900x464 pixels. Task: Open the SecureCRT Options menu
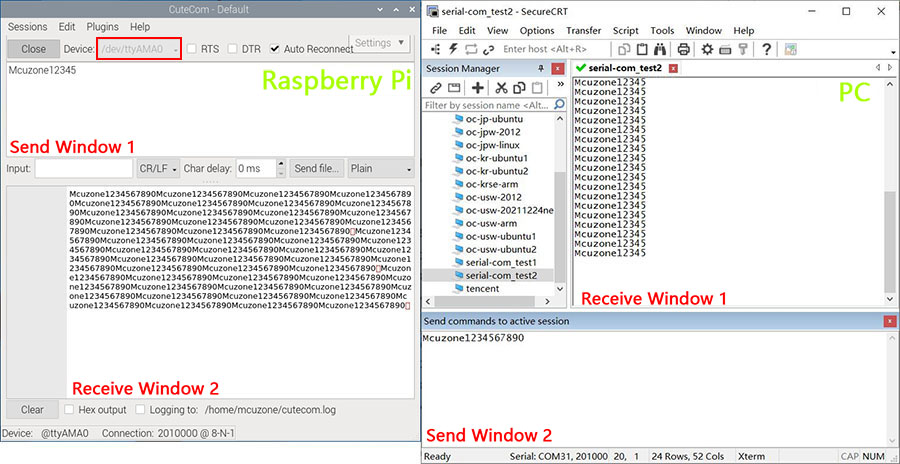[537, 30]
